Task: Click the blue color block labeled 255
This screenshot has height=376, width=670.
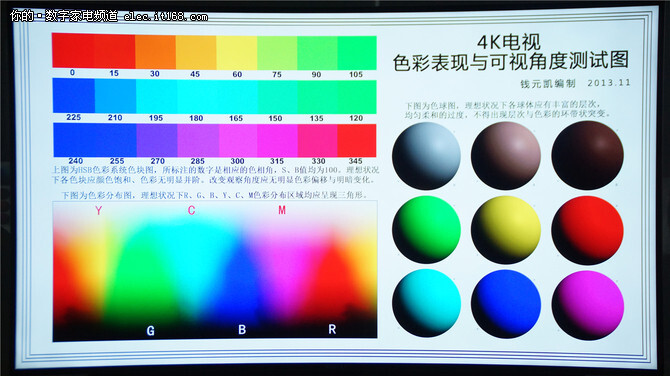Action: [x=116, y=140]
